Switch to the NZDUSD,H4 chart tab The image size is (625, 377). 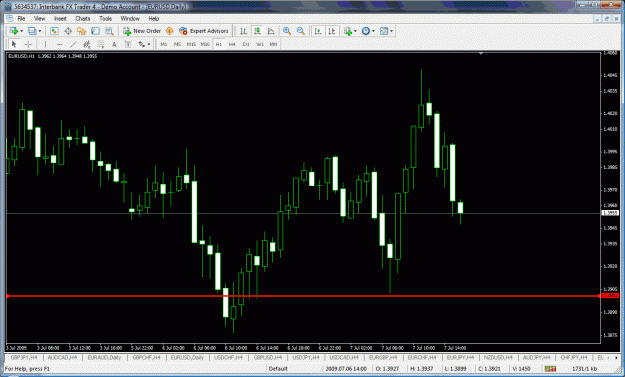[498, 357]
